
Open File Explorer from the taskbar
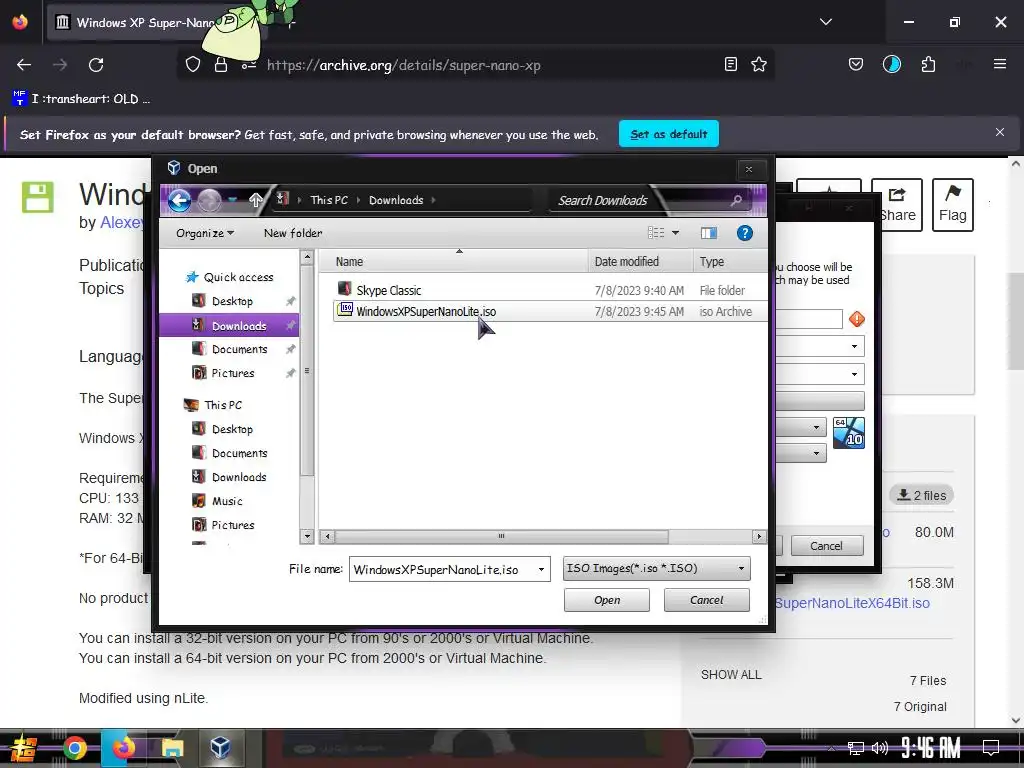pos(172,748)
